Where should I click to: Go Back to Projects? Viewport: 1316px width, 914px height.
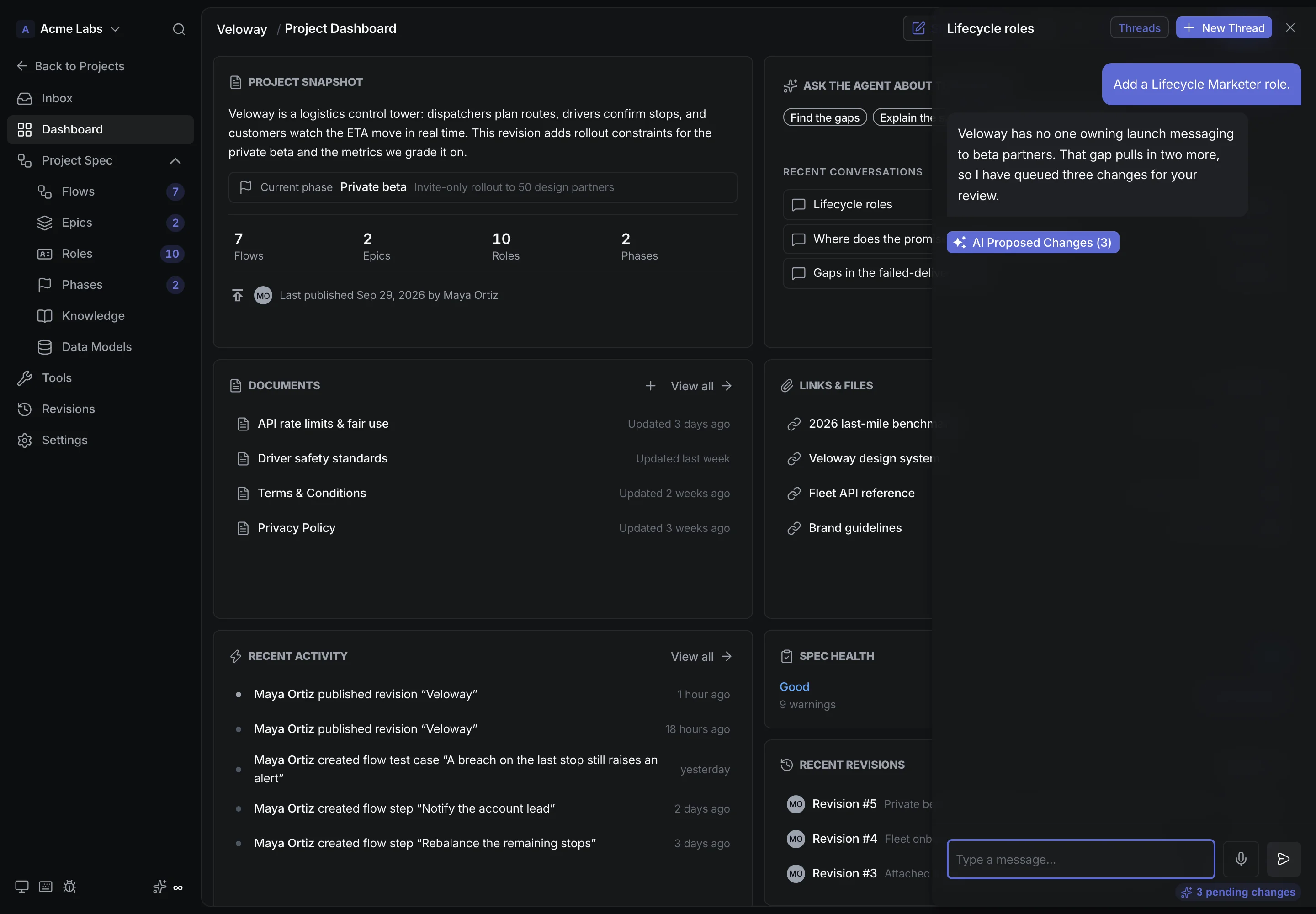pos(70,66)
